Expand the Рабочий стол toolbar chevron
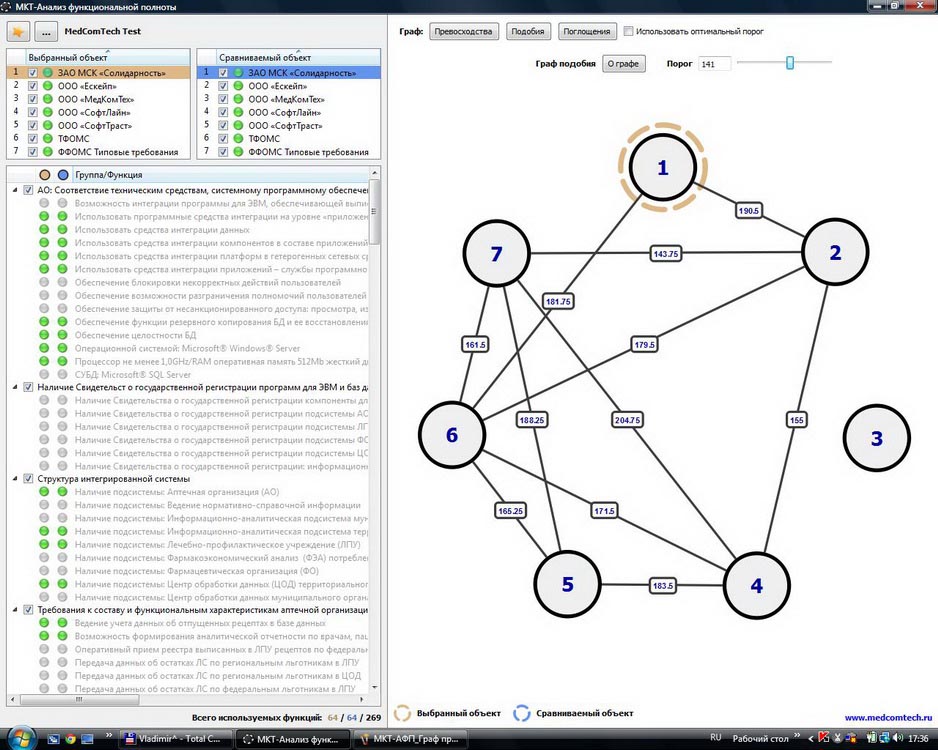 click(797, 735)
